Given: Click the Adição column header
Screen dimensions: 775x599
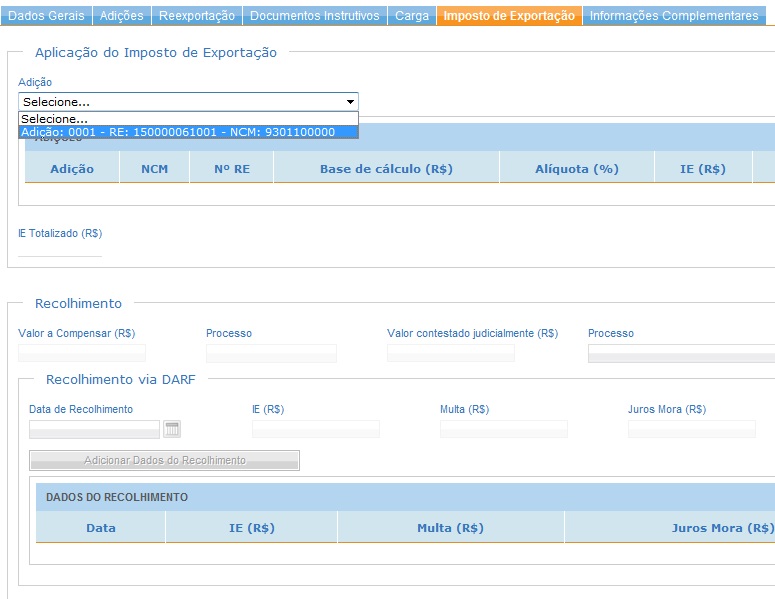Looking at the screenshot, I should 72,169.
